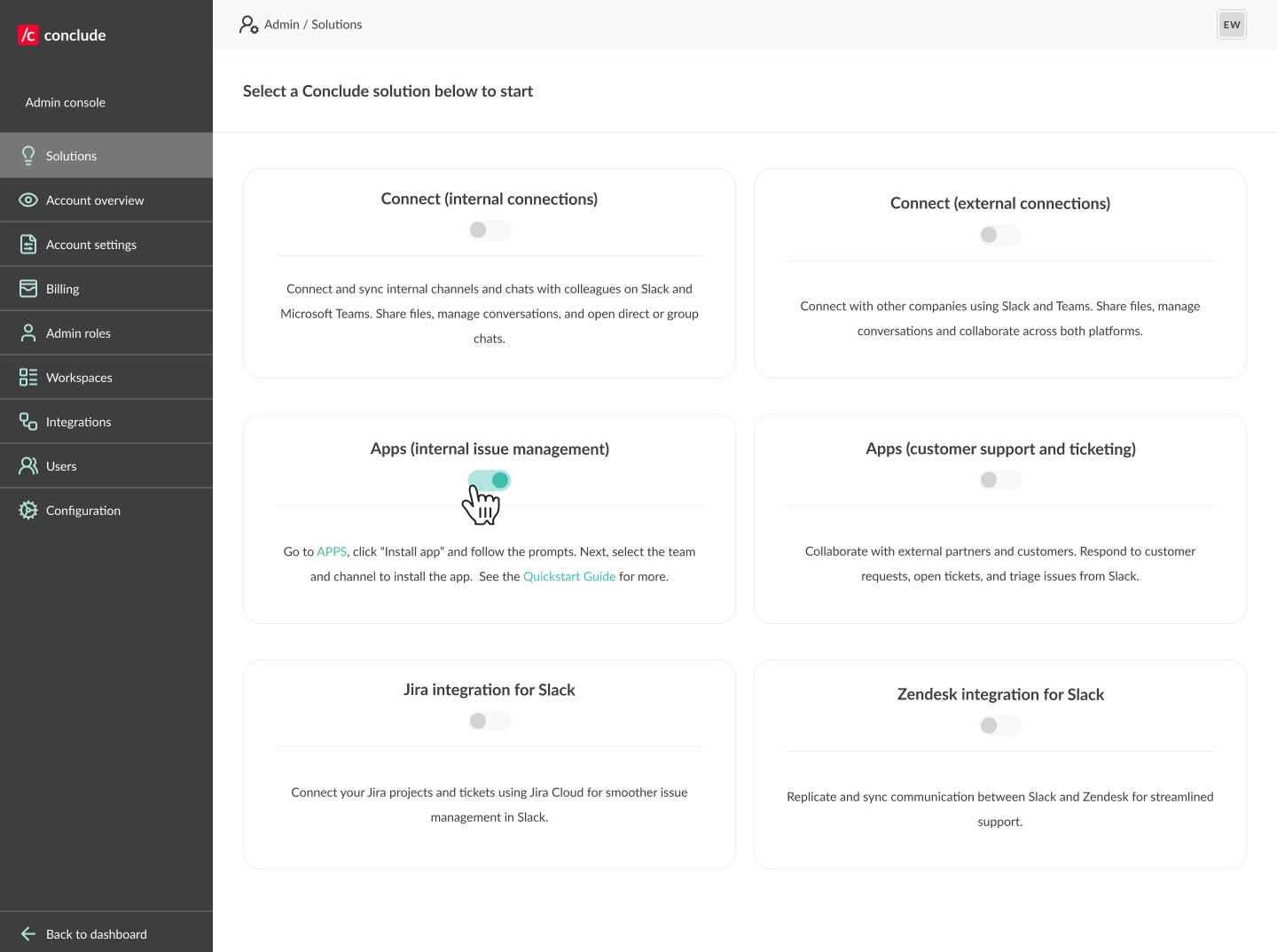The width and height of the screenshot is (1277, 952).
Task: Click the Billing card icon
Action: (x=28, y=289)
